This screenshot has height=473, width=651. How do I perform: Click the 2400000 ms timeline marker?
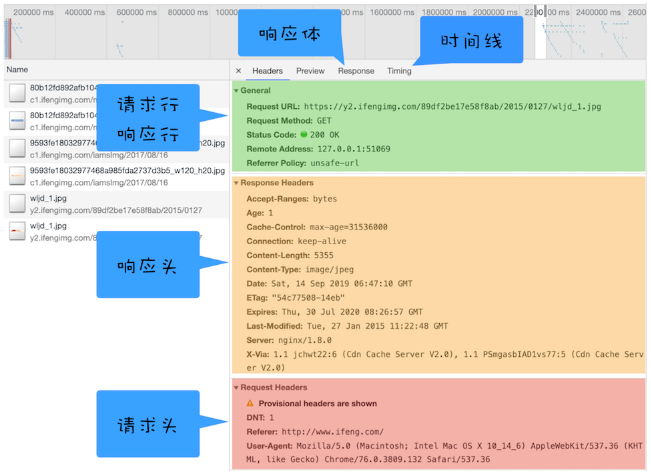(x=598, y=12)
